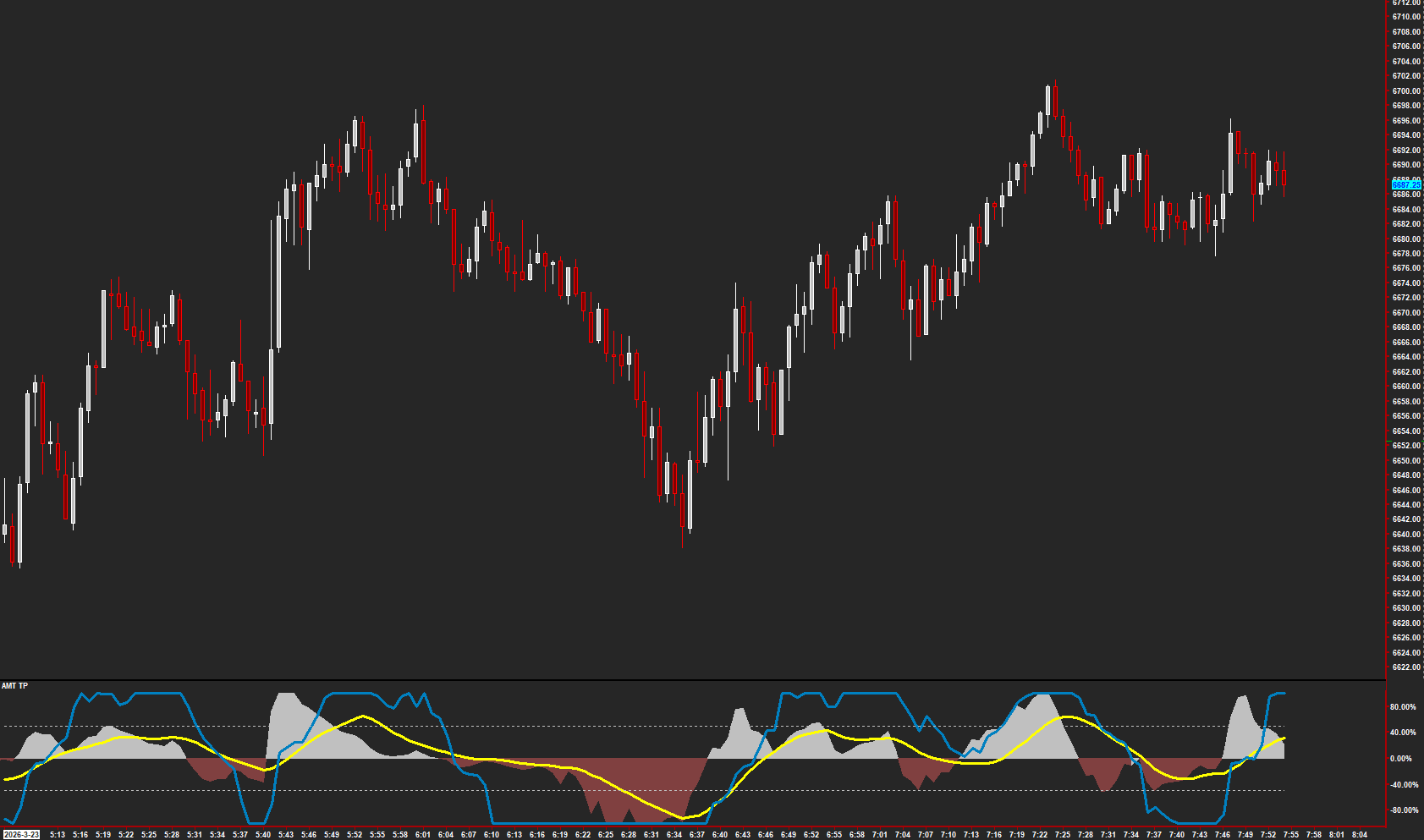Click the 80.00% oscillator scale label
This screenshot has width=1424, height=840.
coord(1402,705)
